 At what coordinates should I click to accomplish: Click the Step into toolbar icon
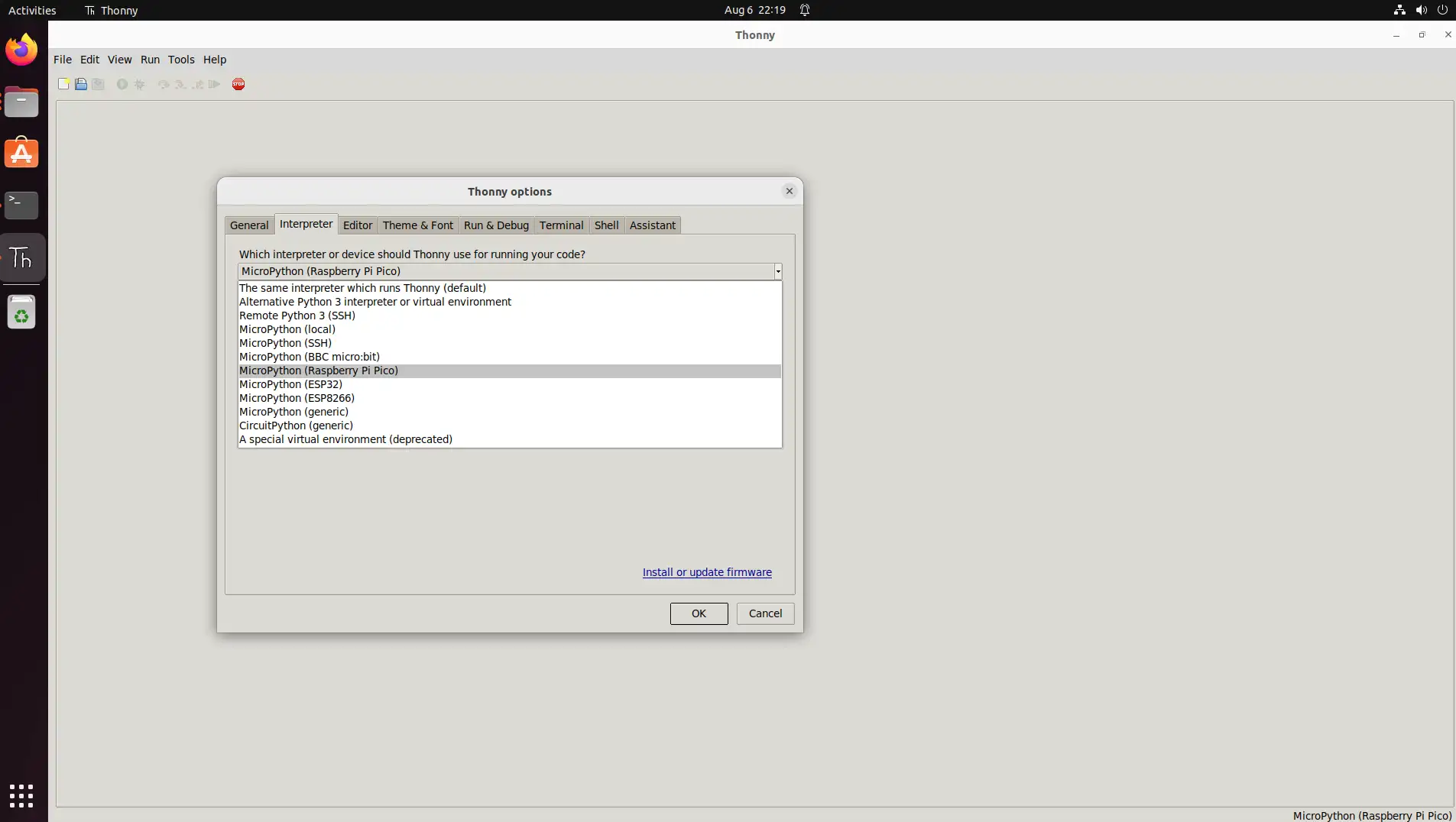tap(180, 84)
